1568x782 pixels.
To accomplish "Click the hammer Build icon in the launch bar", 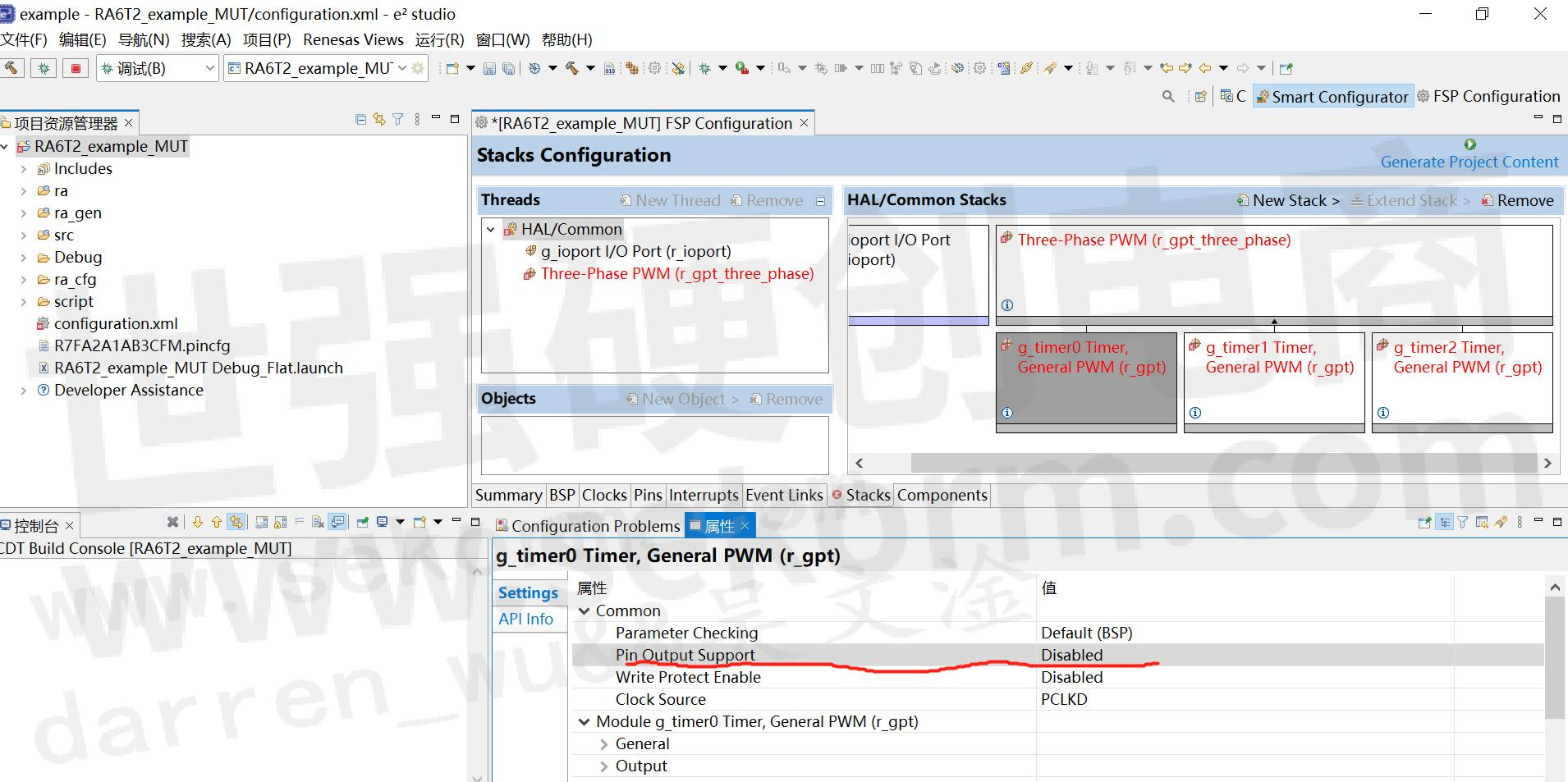I will [x=12, y=68].
